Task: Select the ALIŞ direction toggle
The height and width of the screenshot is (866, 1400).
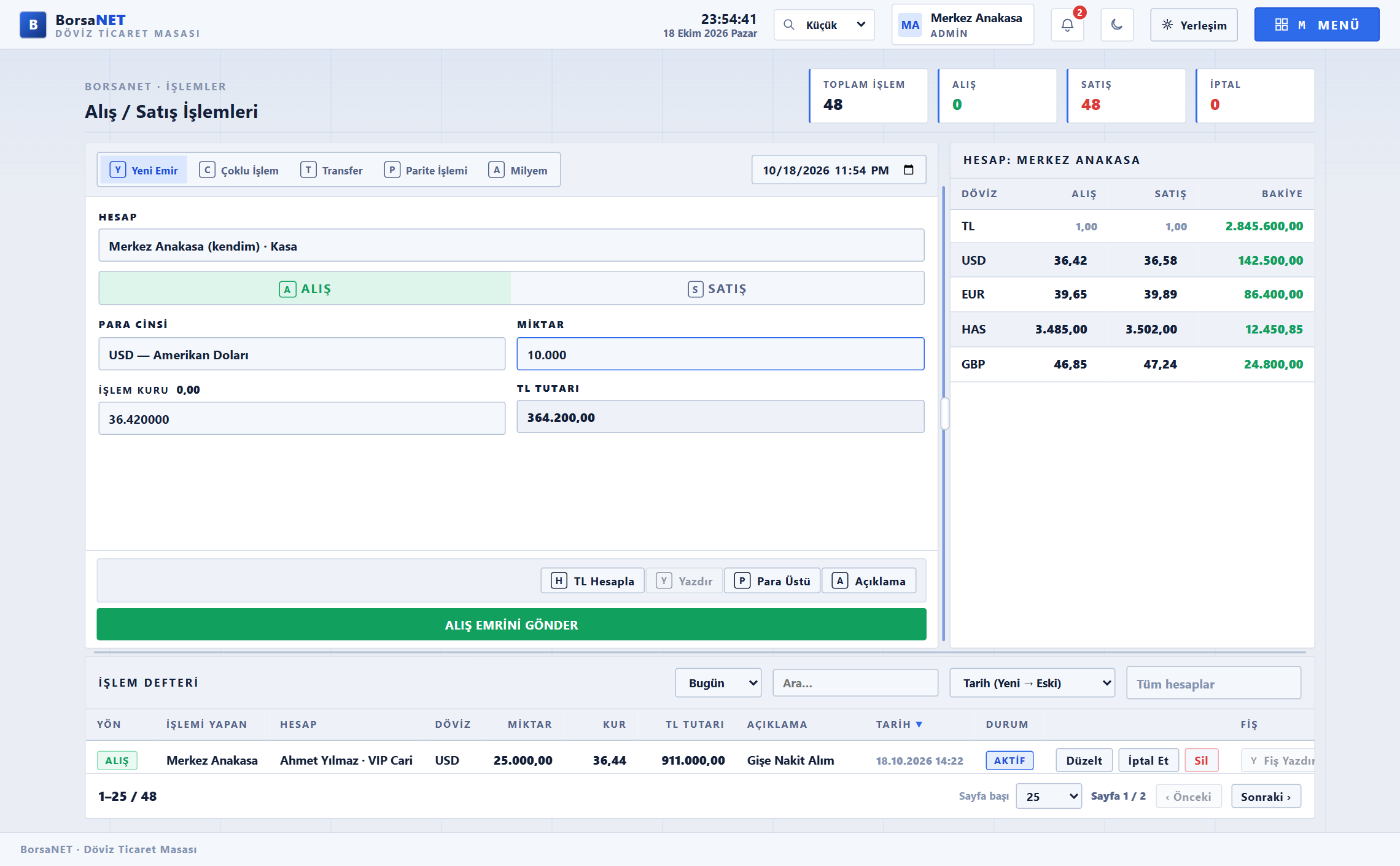Action: 305,289
